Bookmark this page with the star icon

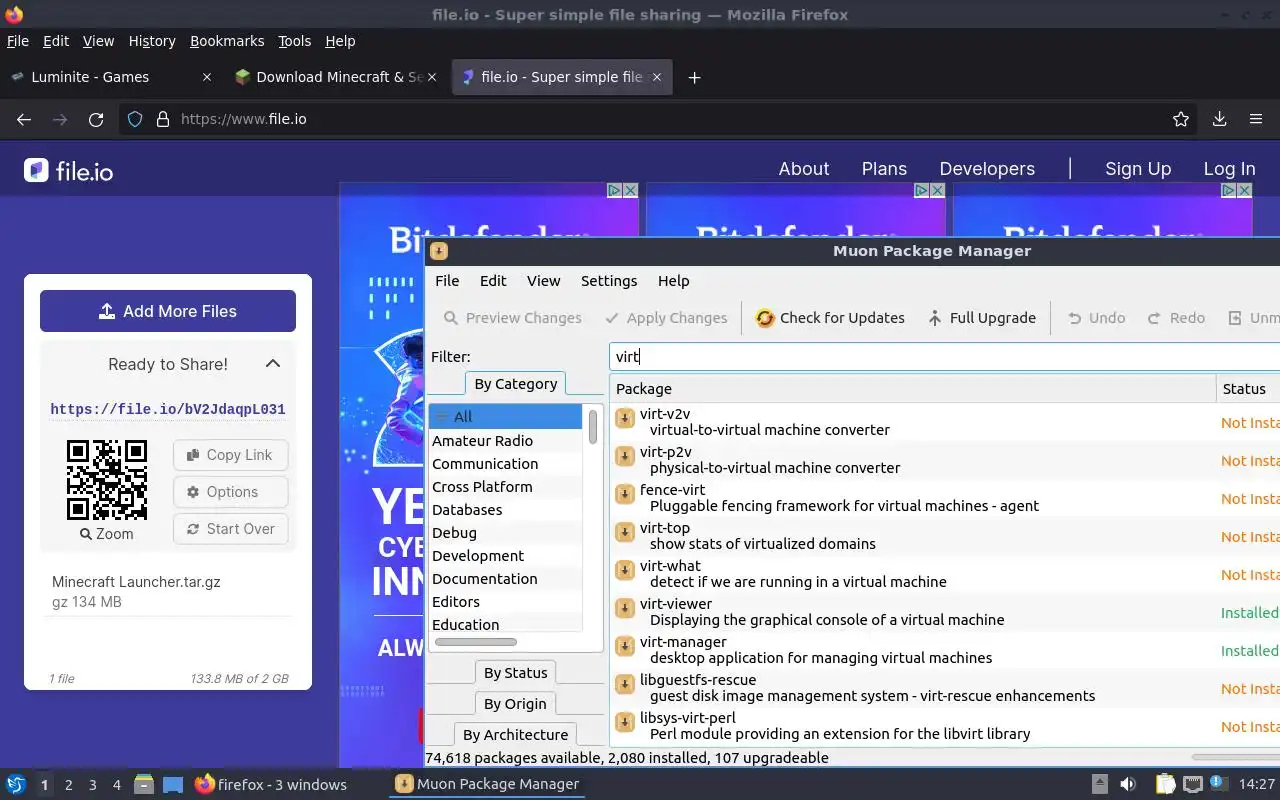1181,119
